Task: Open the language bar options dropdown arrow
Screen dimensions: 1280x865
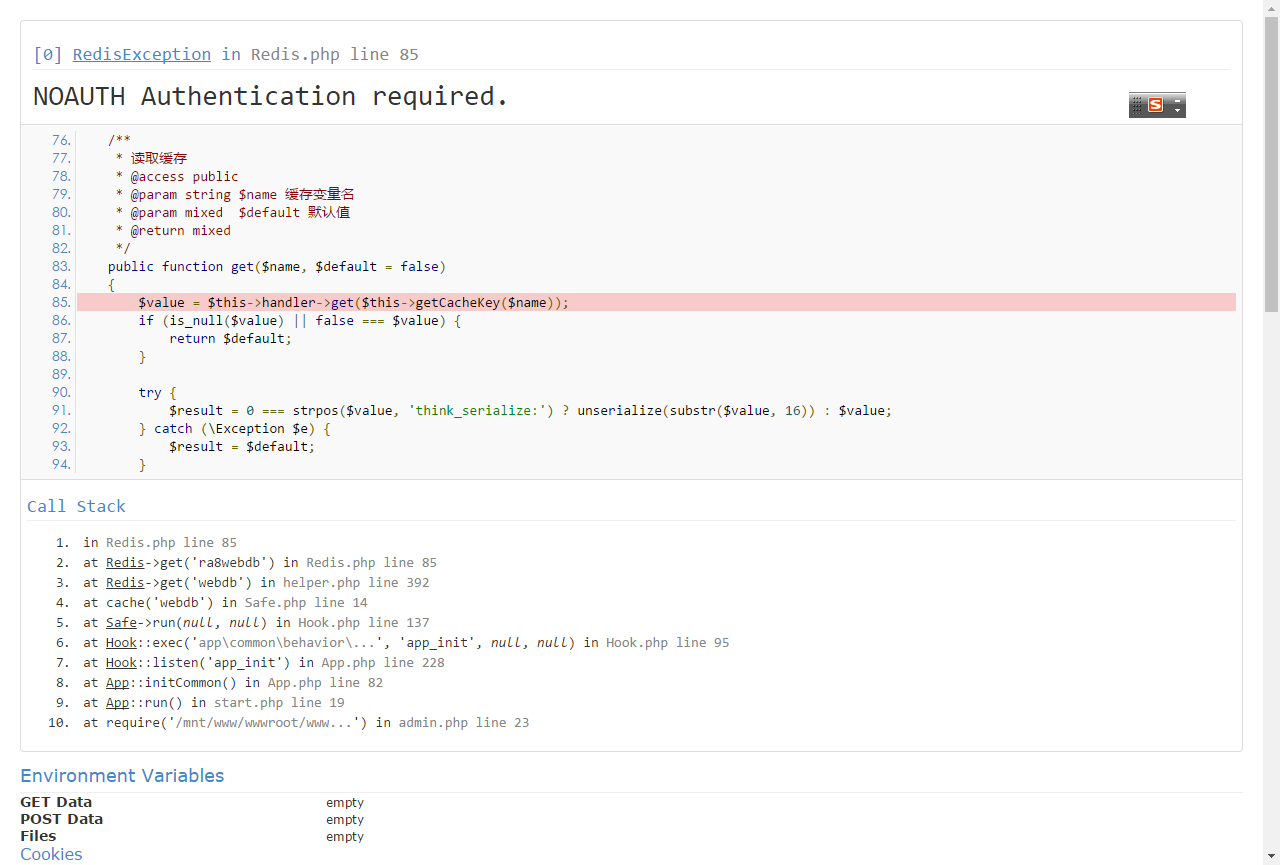Action: [x=1177, y=111]
